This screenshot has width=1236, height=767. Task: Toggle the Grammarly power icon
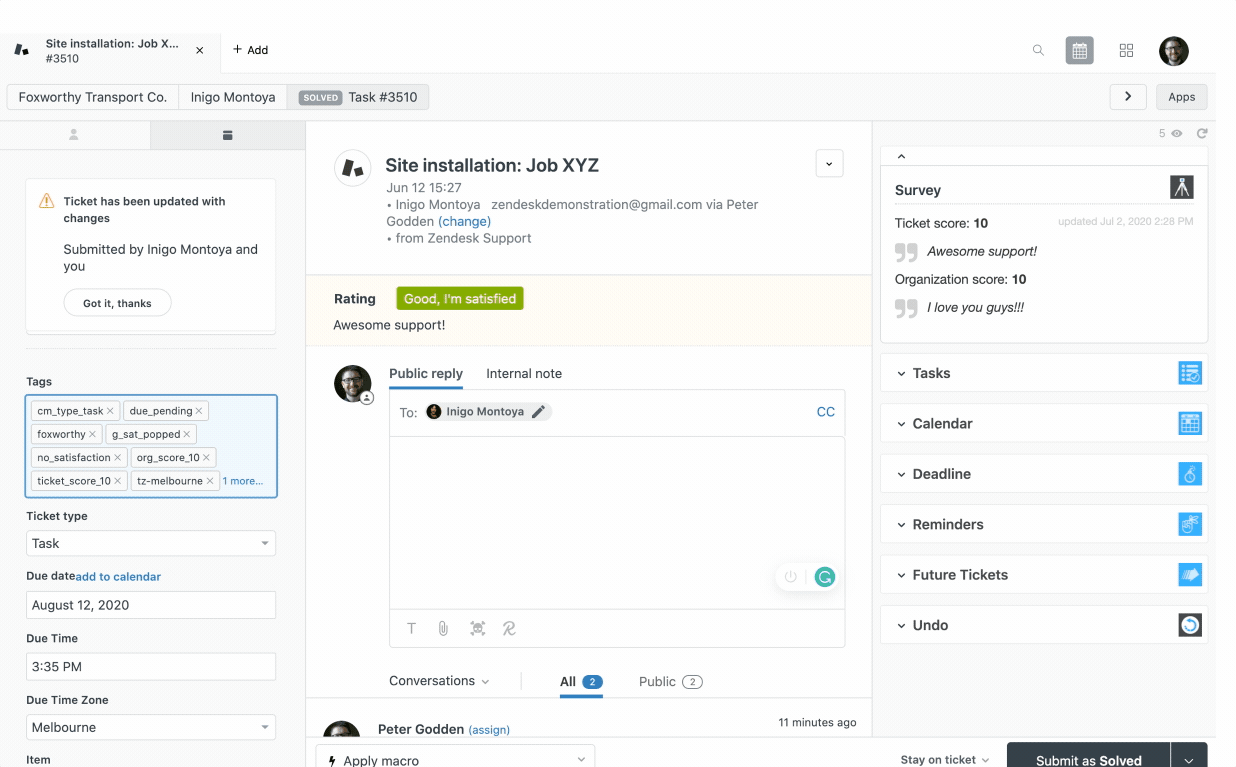click(x=791, y=577)
